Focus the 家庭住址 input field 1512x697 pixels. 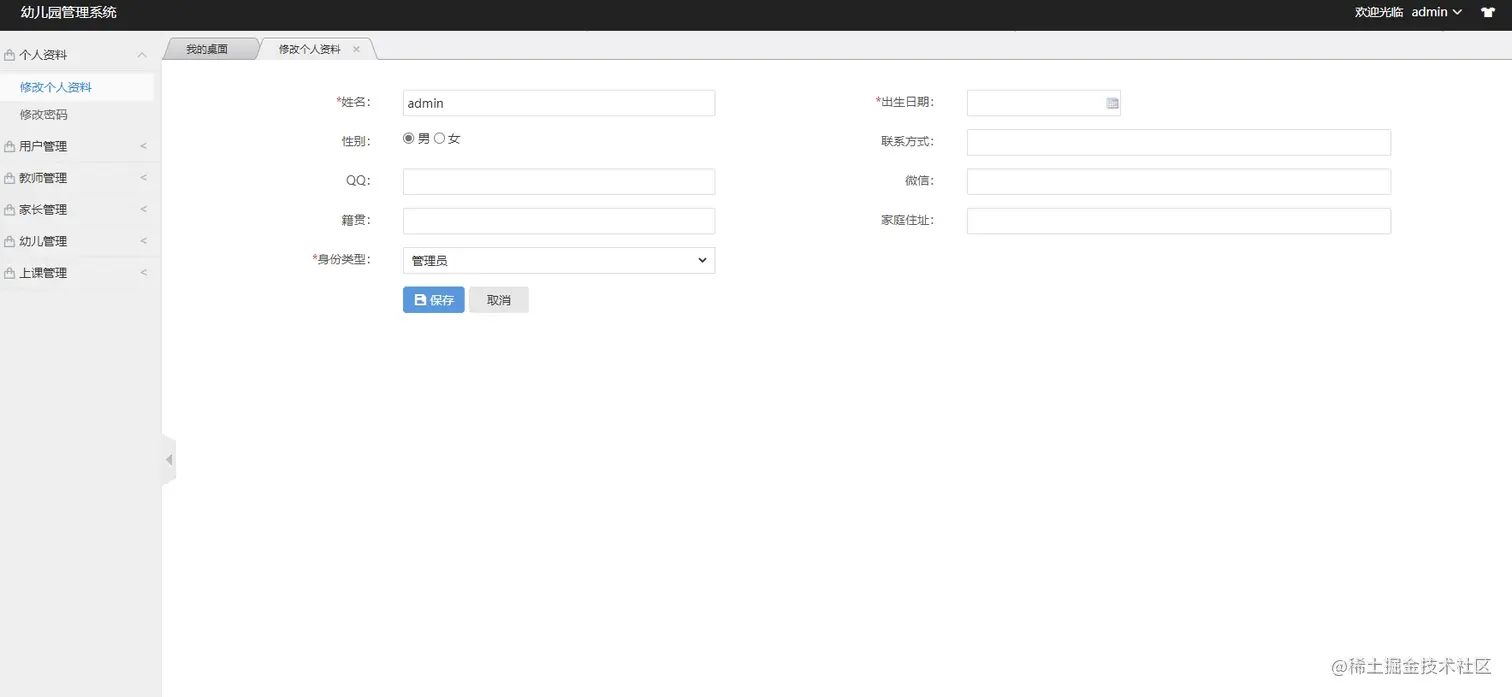pyautogui.click(x=1179, y=221)
